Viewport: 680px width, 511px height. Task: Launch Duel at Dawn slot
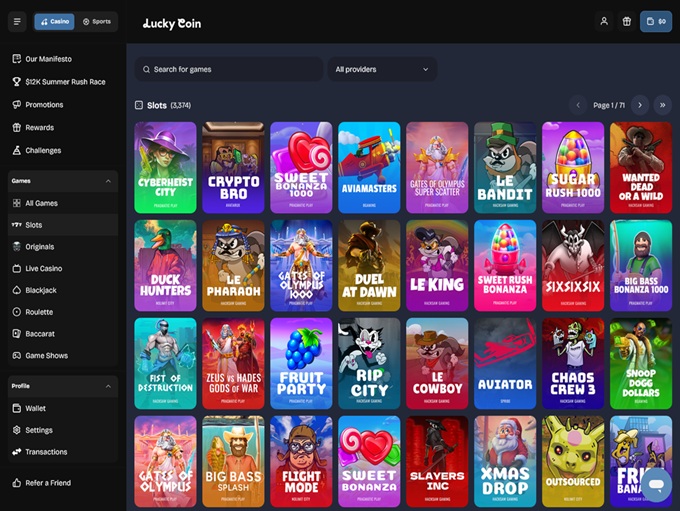click(x=369, y=265)
